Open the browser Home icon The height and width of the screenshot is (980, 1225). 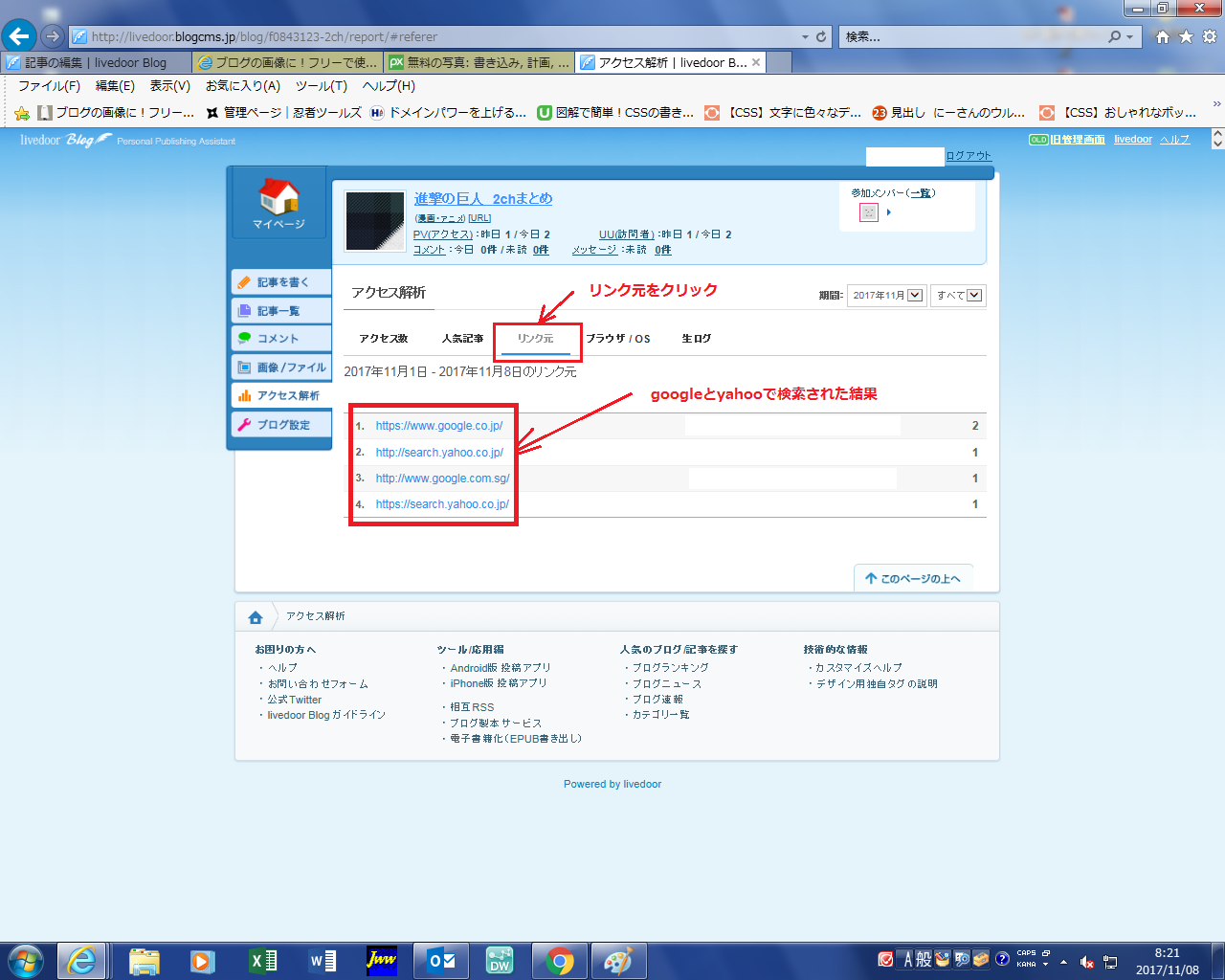click(x=1163, y=36)
